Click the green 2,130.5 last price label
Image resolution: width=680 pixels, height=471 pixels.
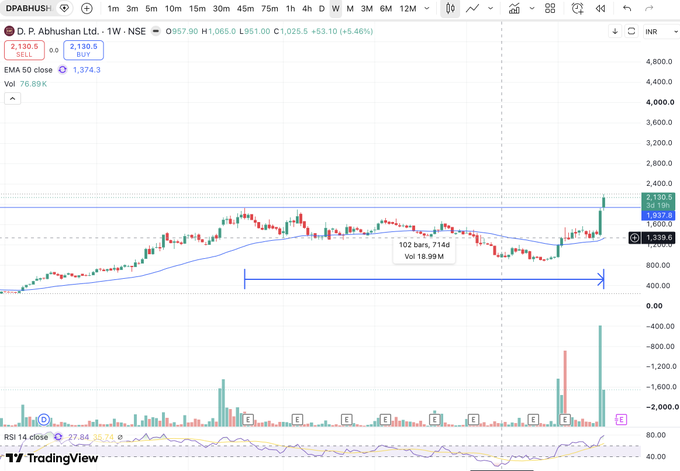tap(658, 201)
